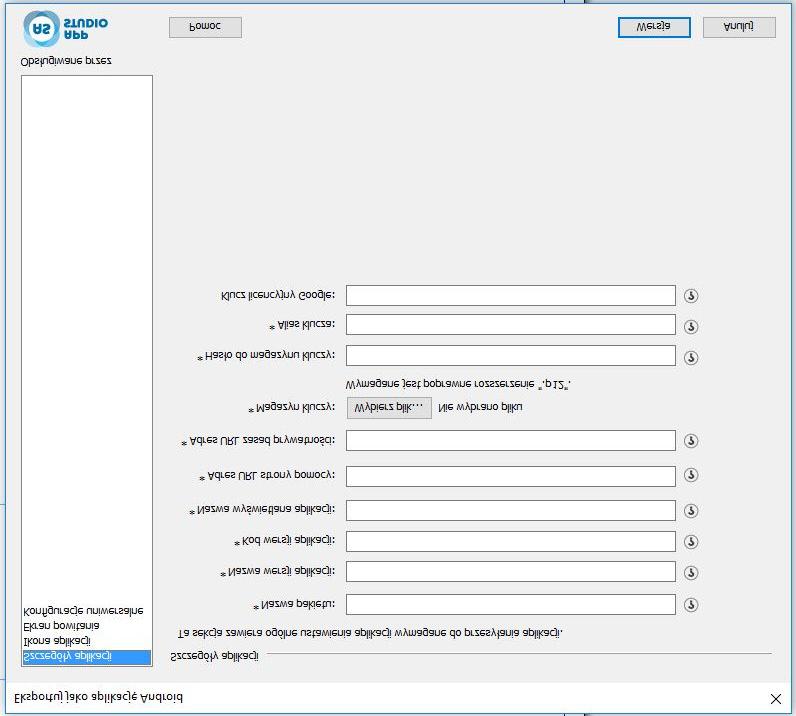Click the 'Ta sekcja zawiera ogólne ustawienia' description
The height and width of the screenshot is (716, 796).
[370, 633]
